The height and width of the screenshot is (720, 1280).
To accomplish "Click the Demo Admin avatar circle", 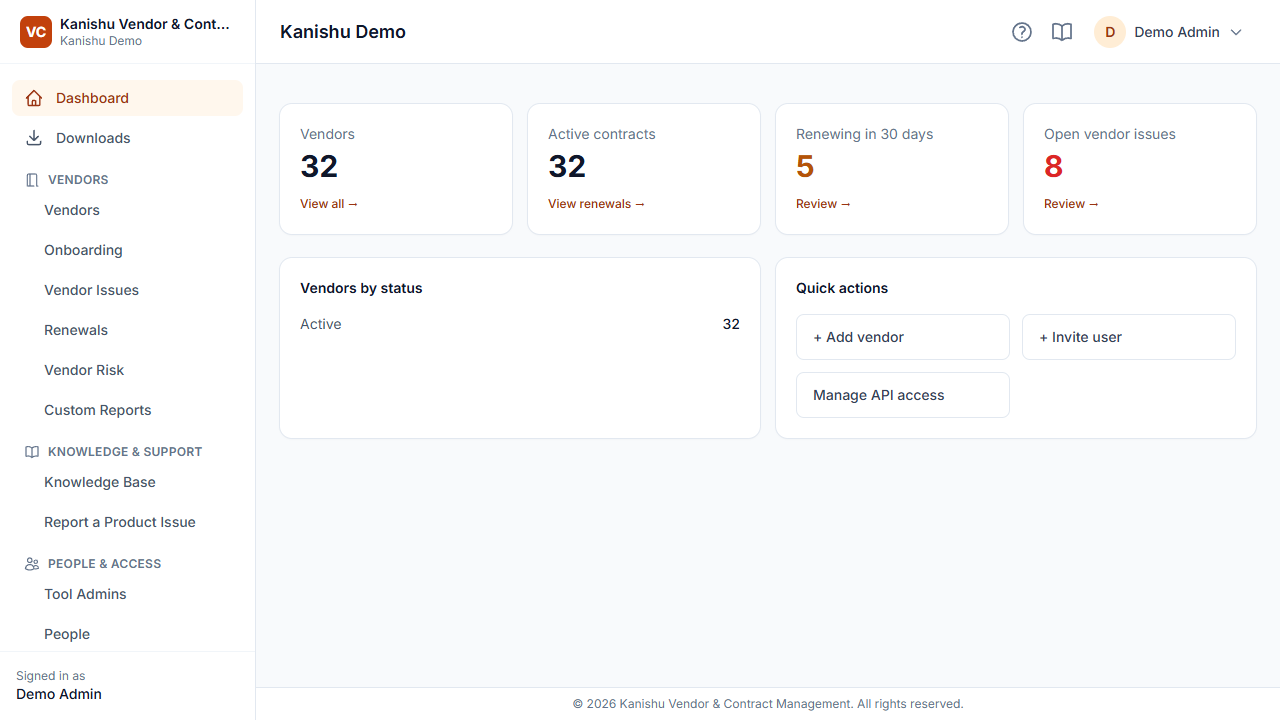I will click(1110, 32).
